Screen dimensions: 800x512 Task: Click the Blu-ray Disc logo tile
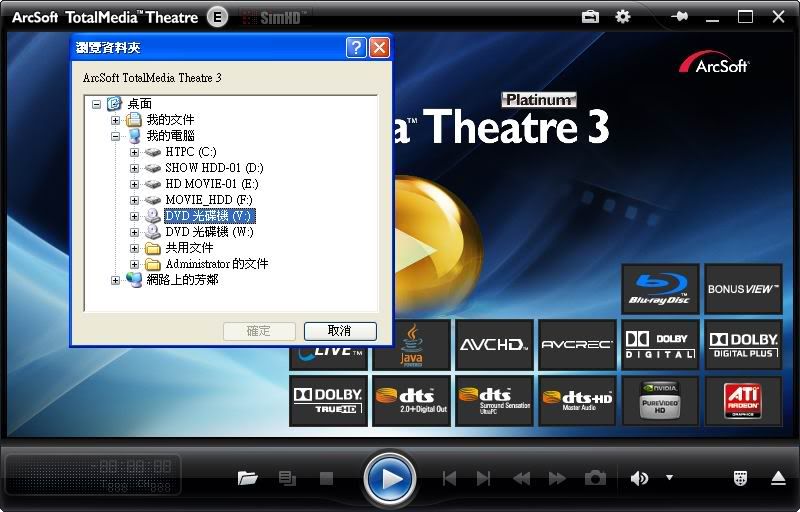click(660, 289)
